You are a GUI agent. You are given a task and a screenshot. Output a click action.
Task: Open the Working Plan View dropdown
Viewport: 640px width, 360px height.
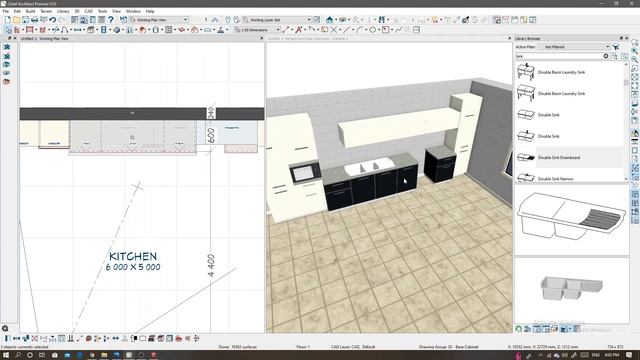159,20
